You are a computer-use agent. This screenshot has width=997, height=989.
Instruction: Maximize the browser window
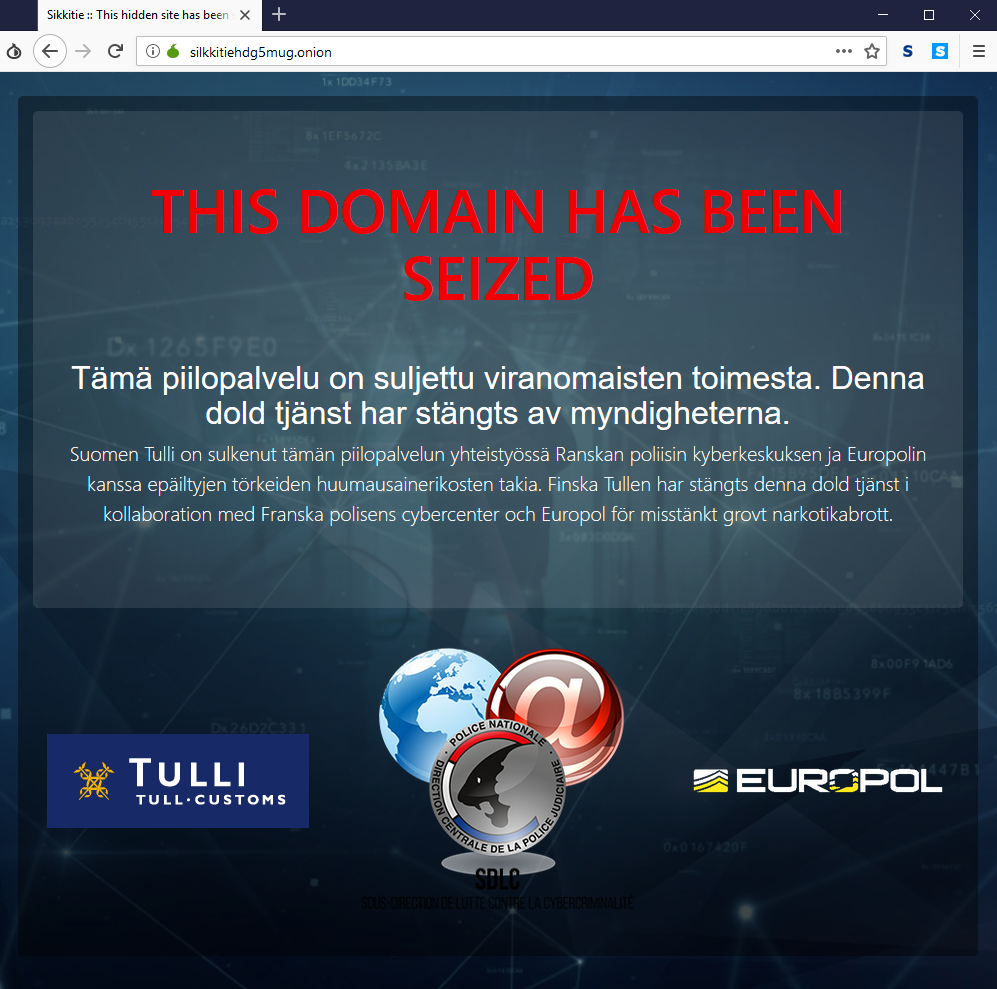tap(929, 15)
